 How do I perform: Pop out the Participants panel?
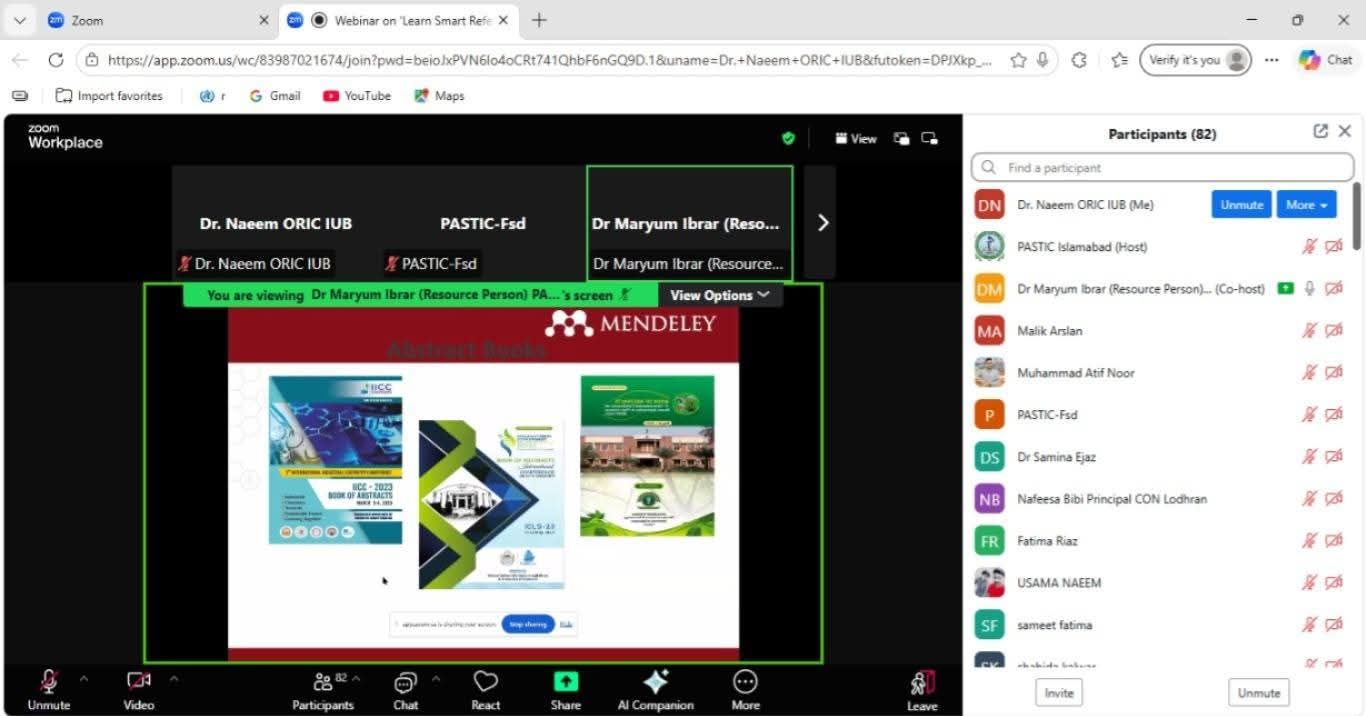[x=1320, y=132]
